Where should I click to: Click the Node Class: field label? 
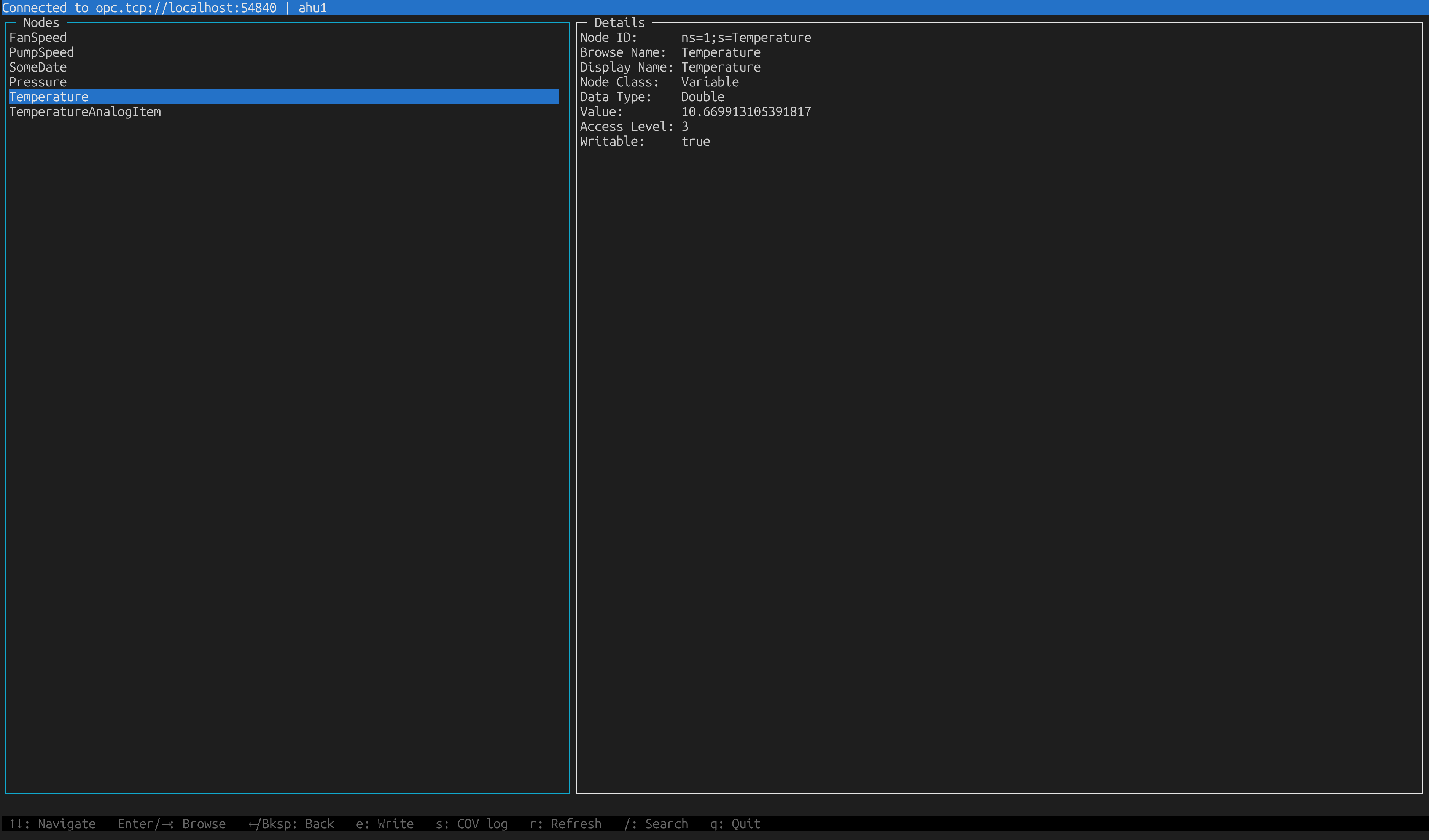click(x=620, y=82)
